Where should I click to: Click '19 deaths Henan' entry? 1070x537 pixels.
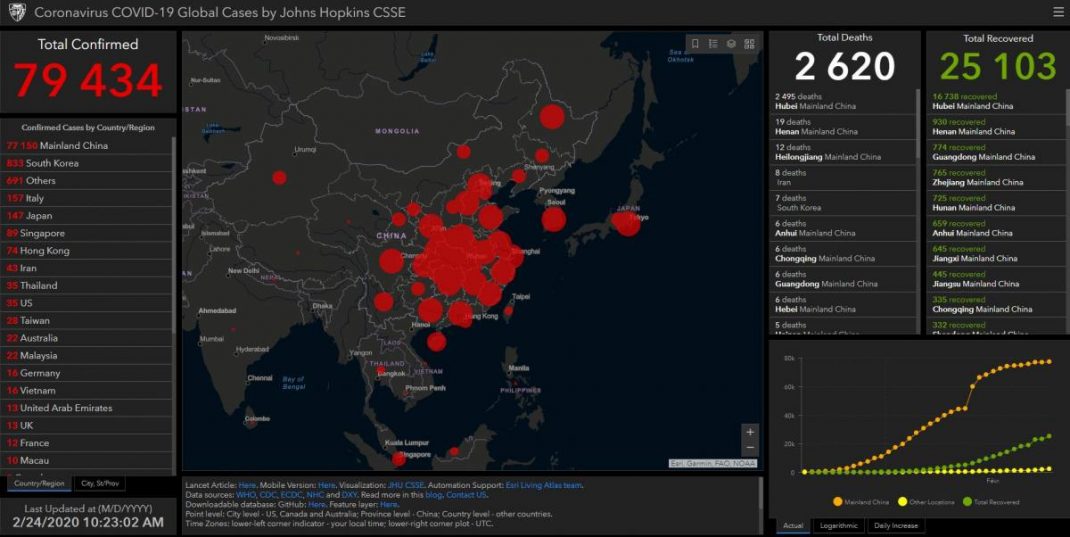[x=842, y=127]
